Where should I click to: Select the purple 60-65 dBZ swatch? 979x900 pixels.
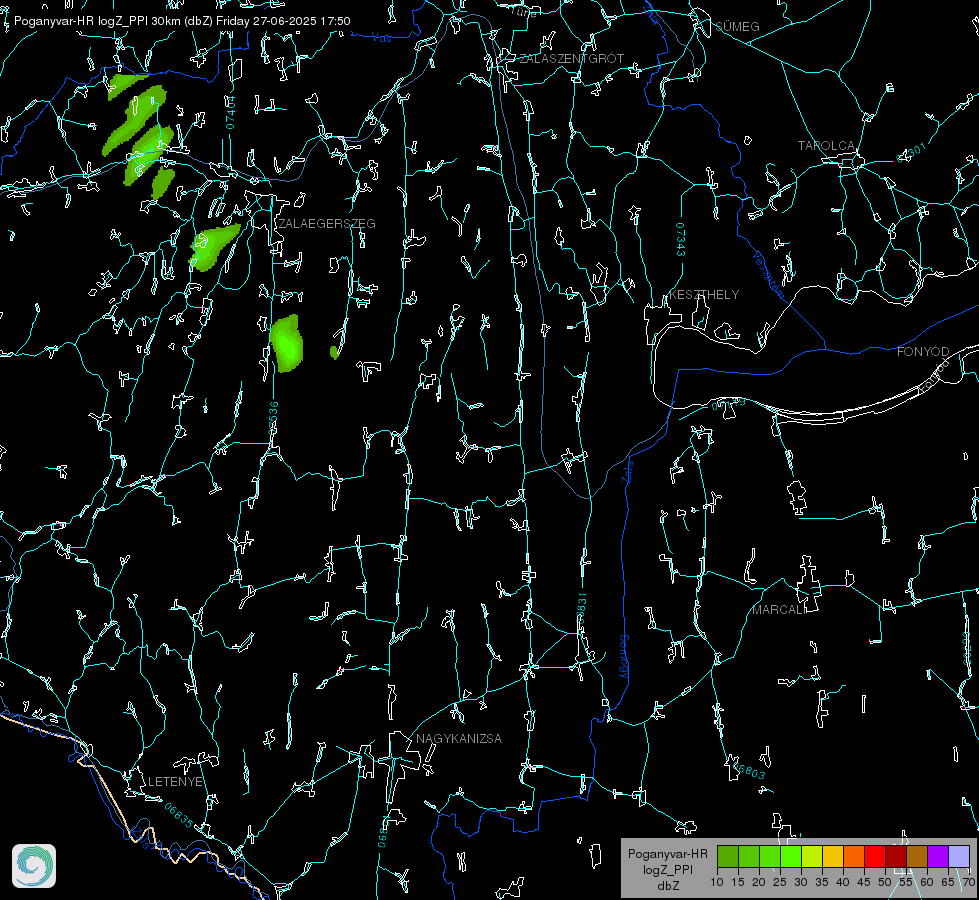pos(938,856)
